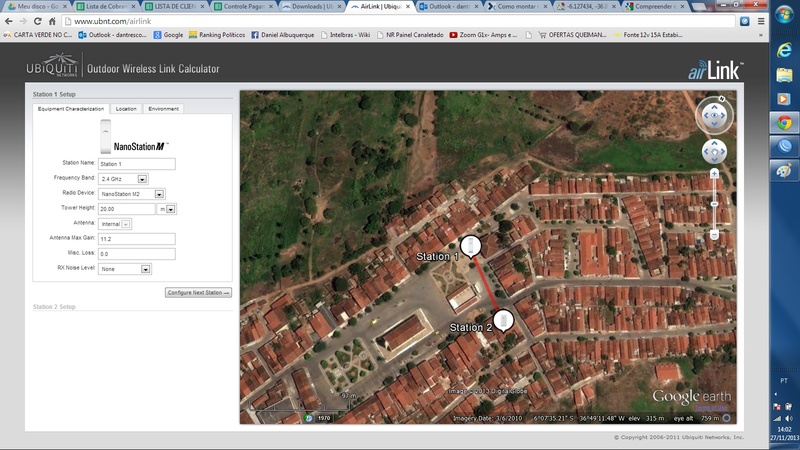Click the look joystick eye icon
Screen dimensions: 800x450
714,115
